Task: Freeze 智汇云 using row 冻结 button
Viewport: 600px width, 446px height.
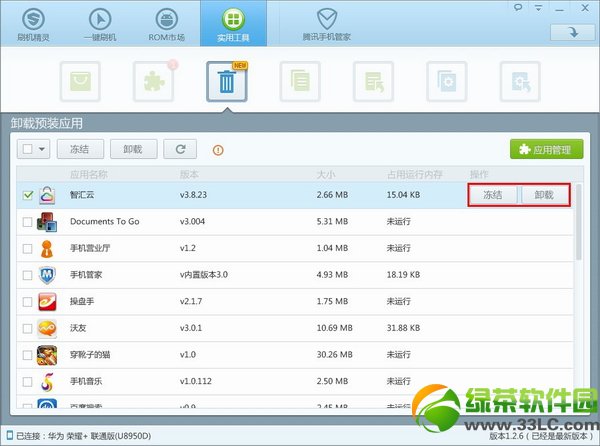Action: coord(492,195)
